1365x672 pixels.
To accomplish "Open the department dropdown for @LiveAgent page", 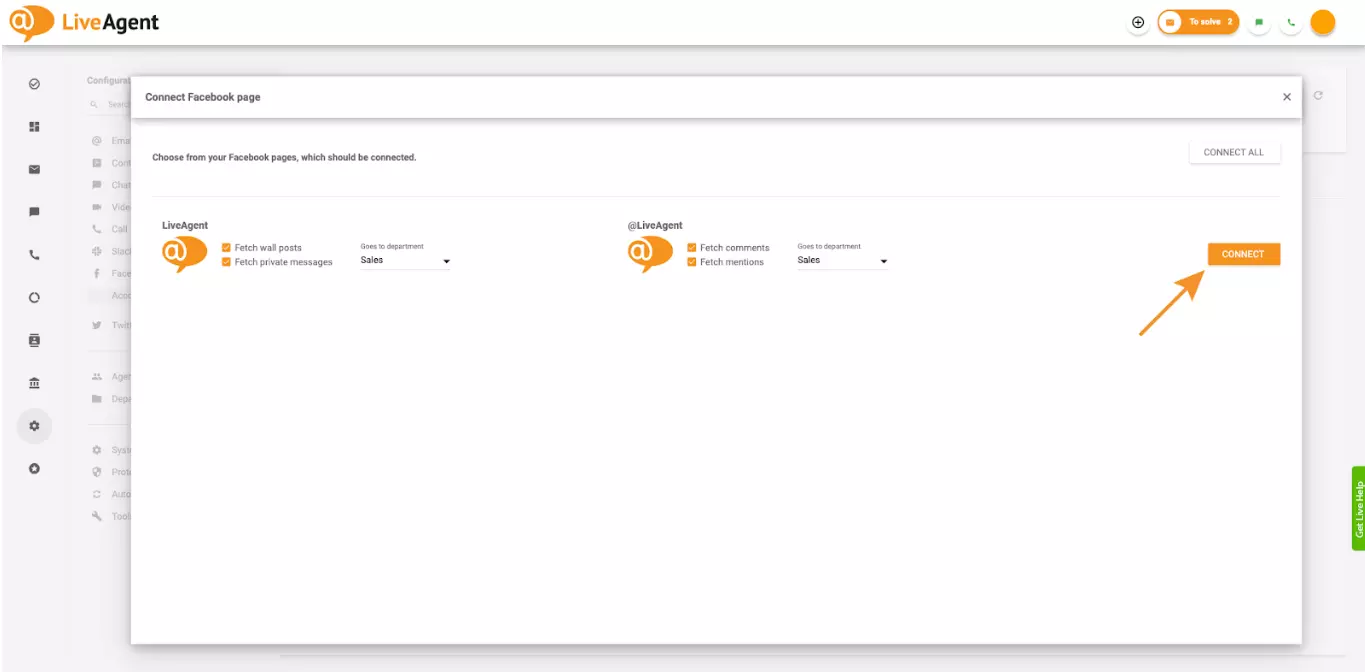I will click(x=841, y=259).
